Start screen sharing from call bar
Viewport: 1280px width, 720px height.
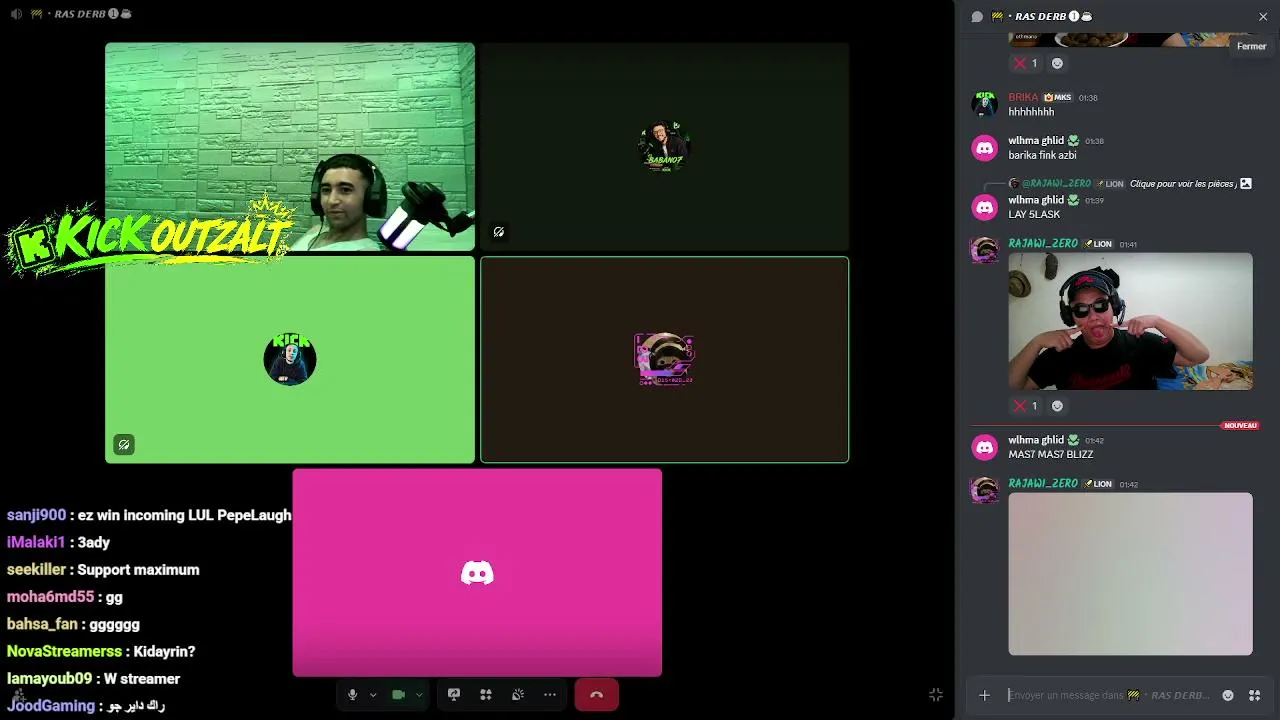click(x=454, y=695)
